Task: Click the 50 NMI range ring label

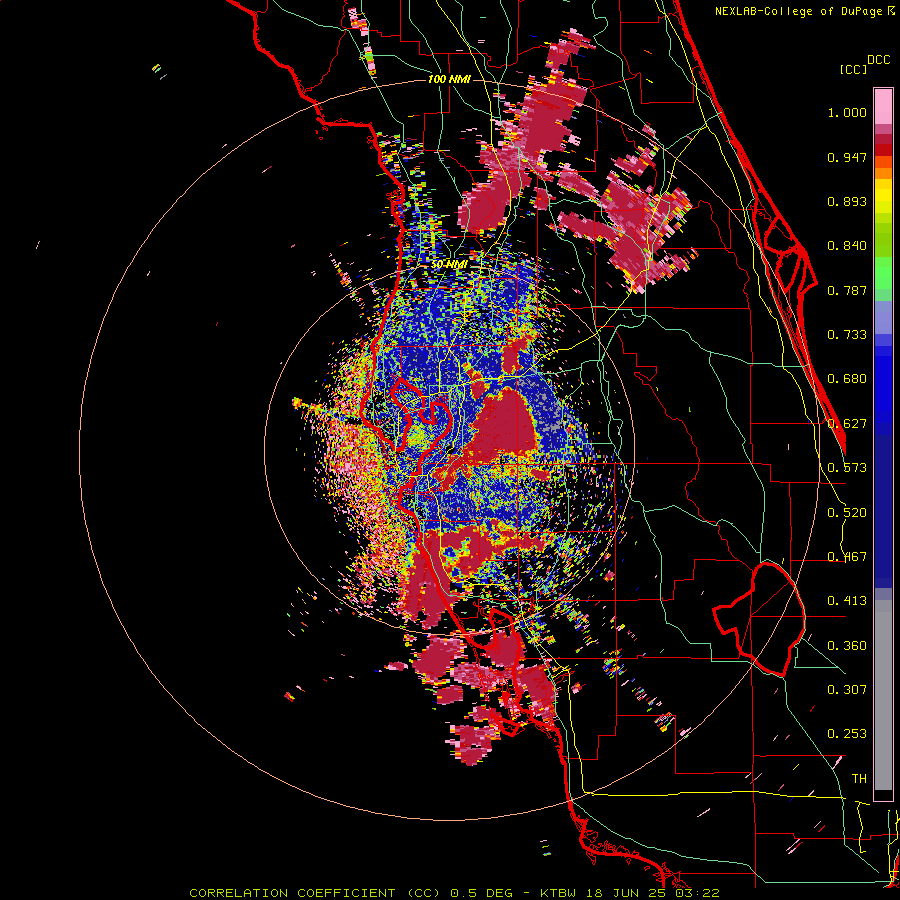Action: 449,264
